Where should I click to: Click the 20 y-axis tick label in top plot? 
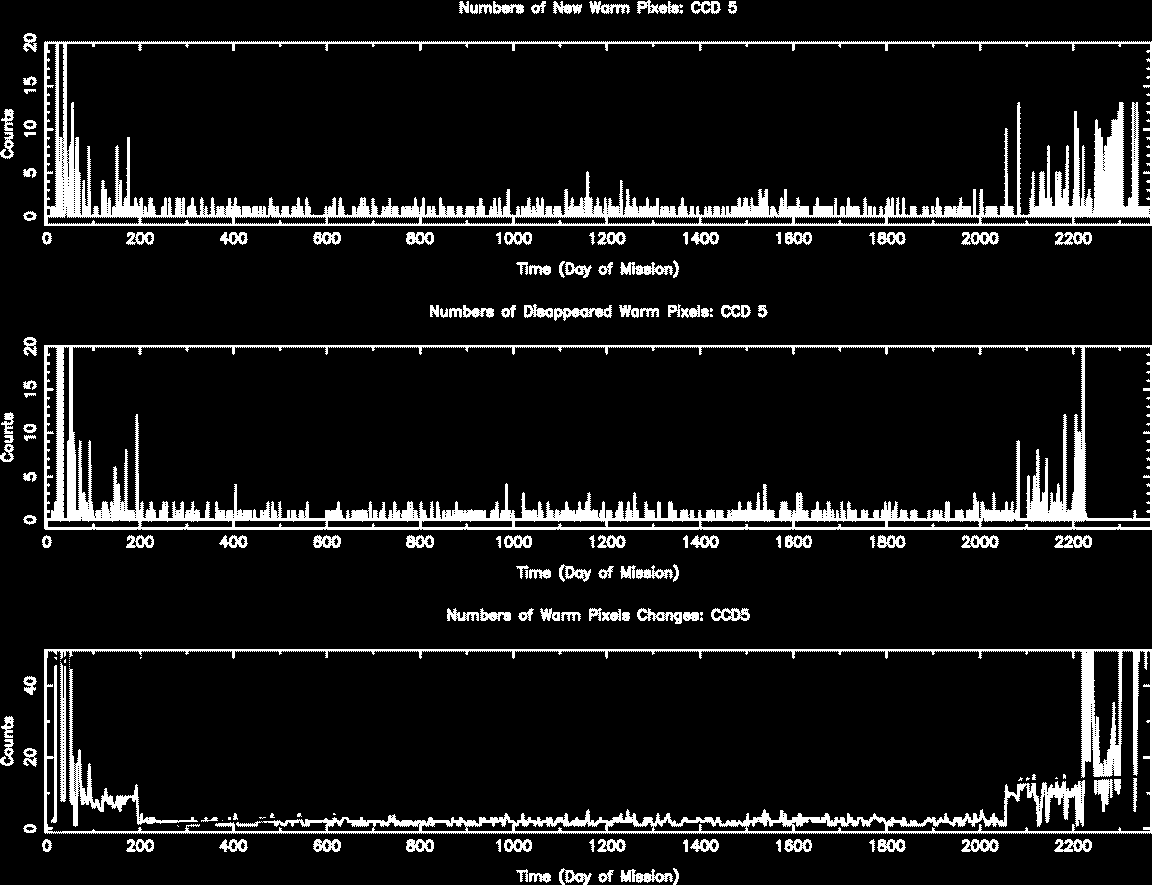click(x=33, y=43)
